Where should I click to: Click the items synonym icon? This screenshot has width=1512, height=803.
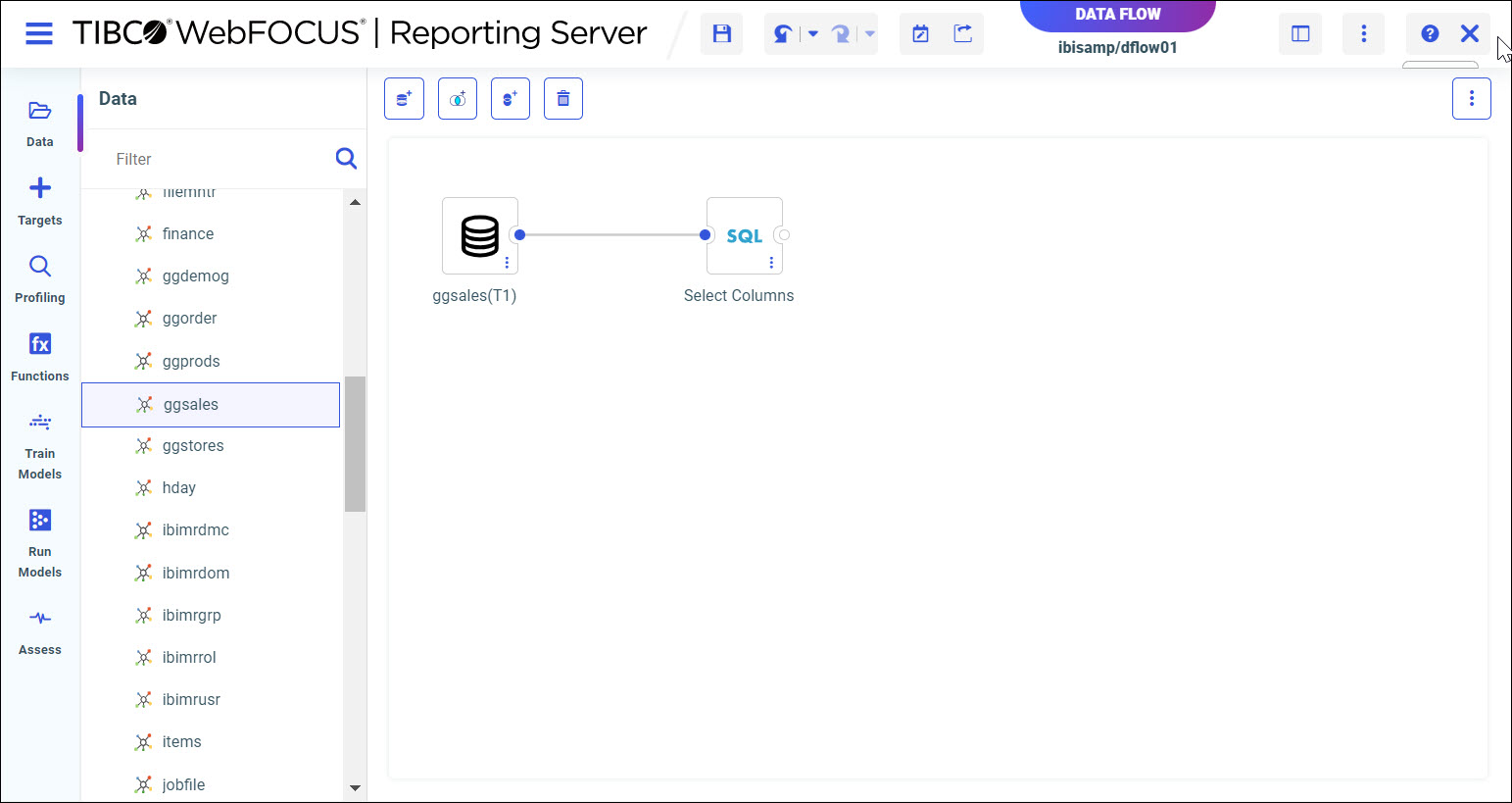point(143,742)
